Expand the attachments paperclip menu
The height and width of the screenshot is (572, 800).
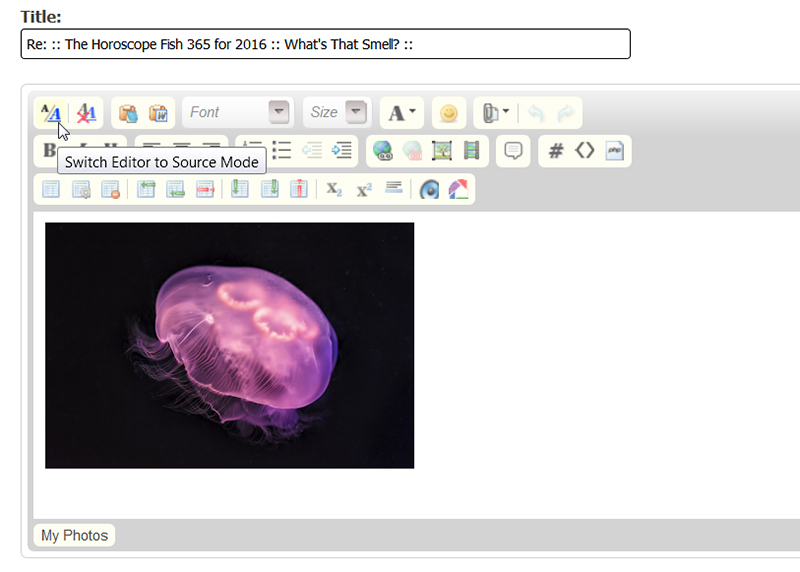(496, 113)
